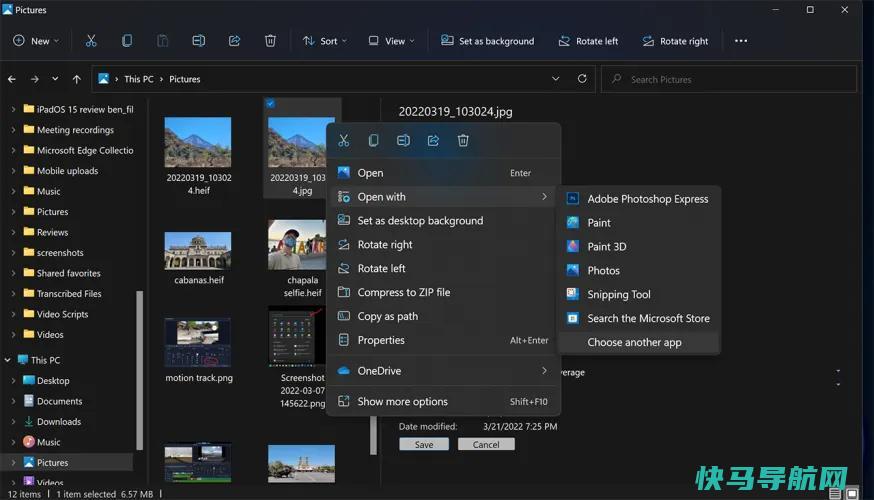This screenshot has width=874, height=500.
Task: Go up one folder with the up arrow
Action: pyautogui.click(x=76, y=79)
